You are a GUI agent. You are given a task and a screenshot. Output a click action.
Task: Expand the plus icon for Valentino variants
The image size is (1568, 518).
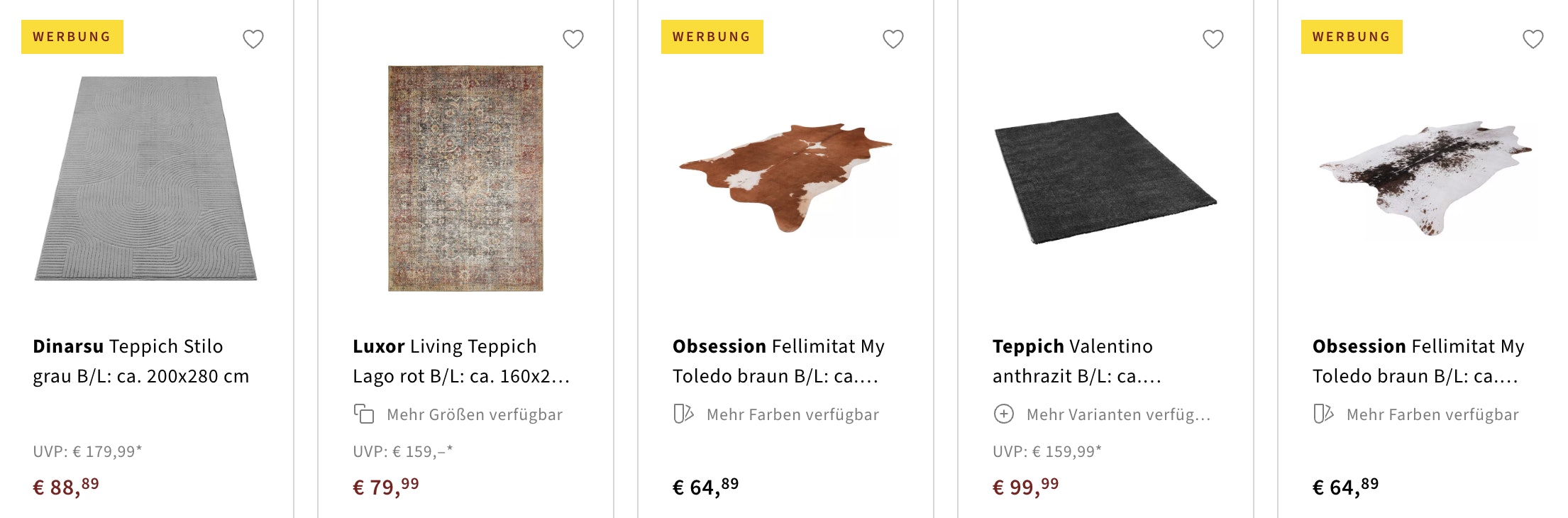(1004, 414)
